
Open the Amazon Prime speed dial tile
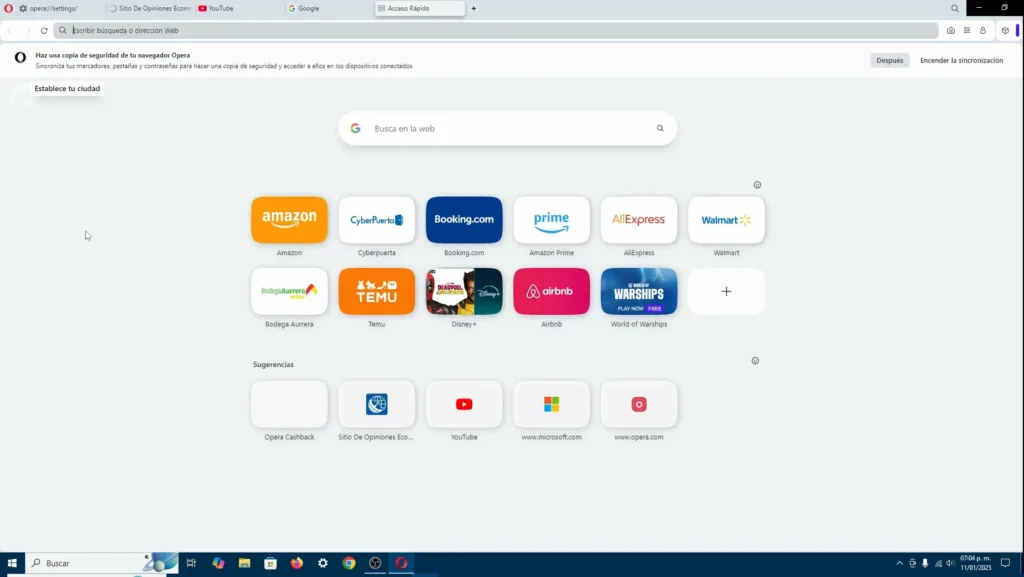552,220
